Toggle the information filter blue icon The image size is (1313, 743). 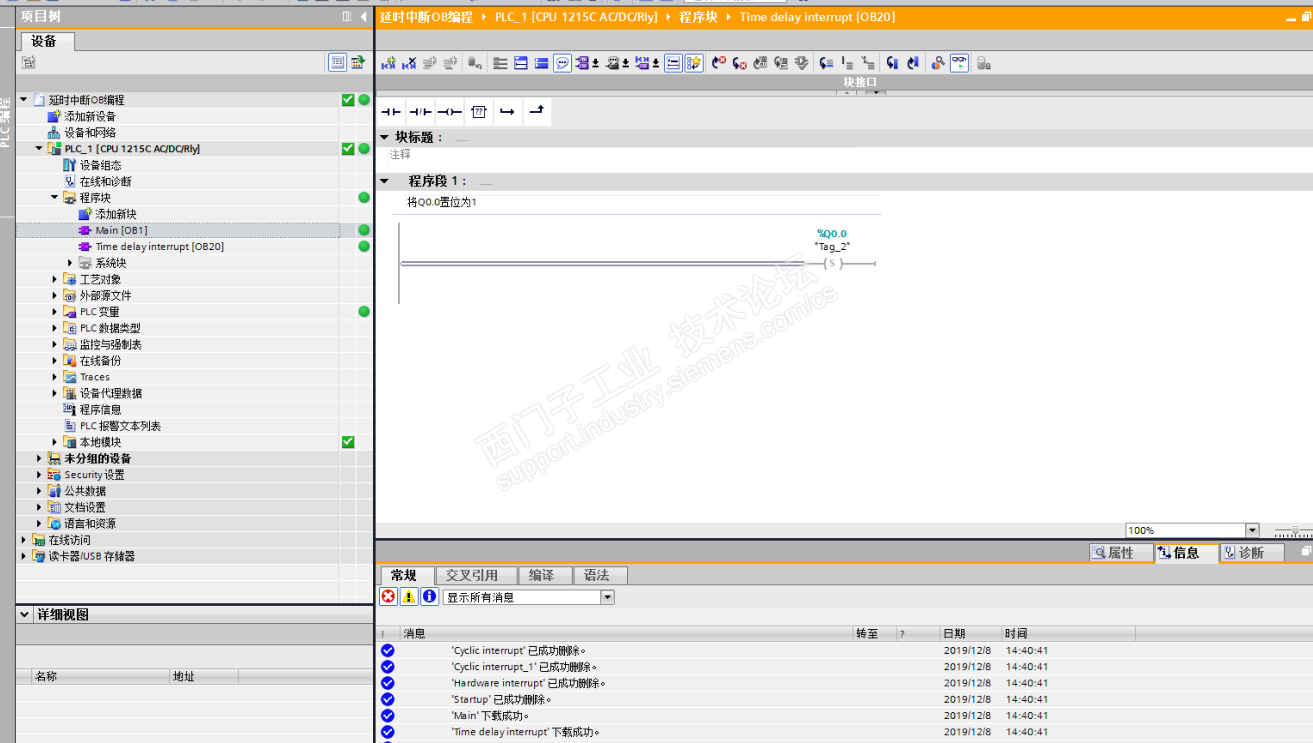pos(430,597)
